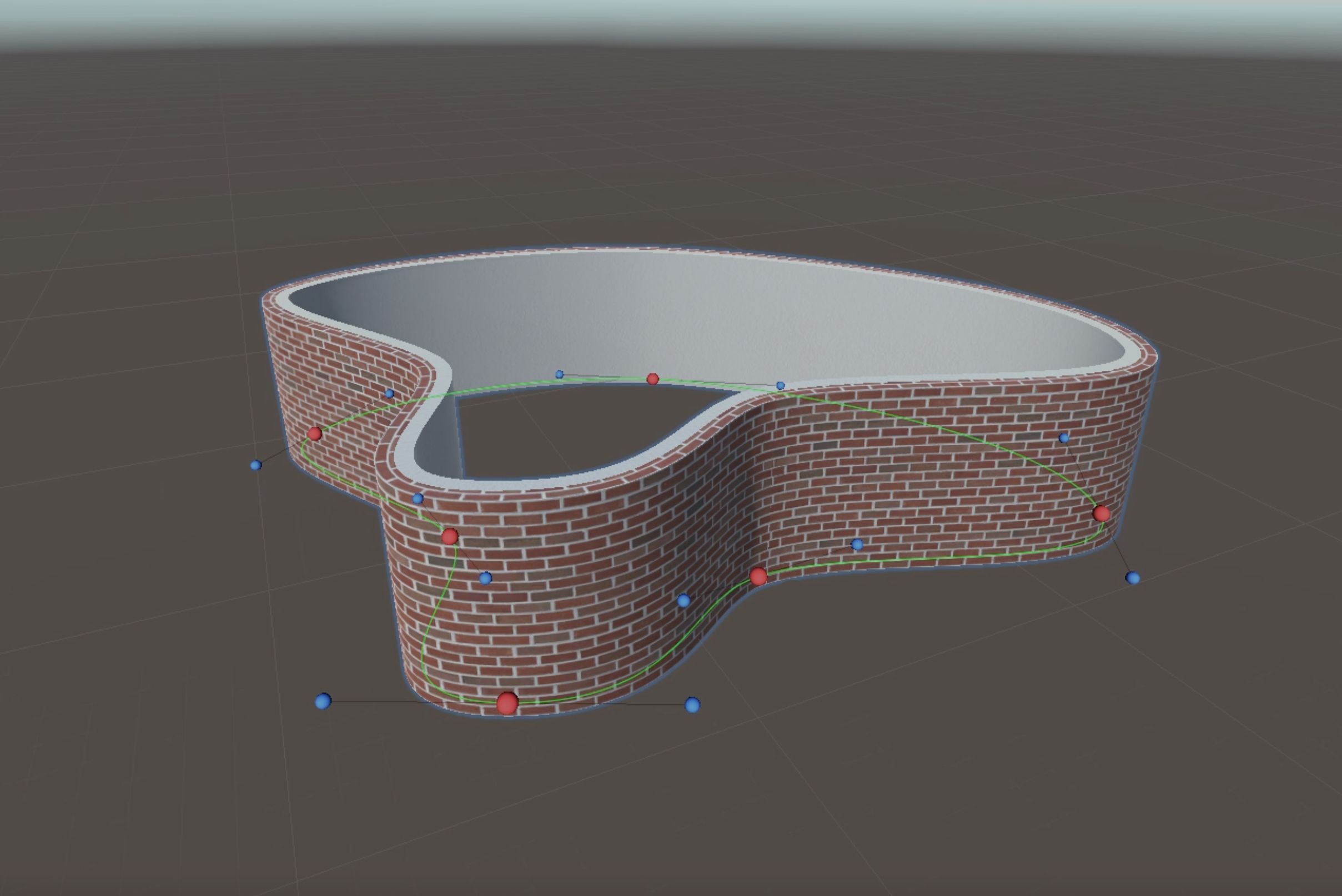Select the largest red anchor at the wall's front base
Viewport: 1342px width, 896px height.
coord(507,703)
